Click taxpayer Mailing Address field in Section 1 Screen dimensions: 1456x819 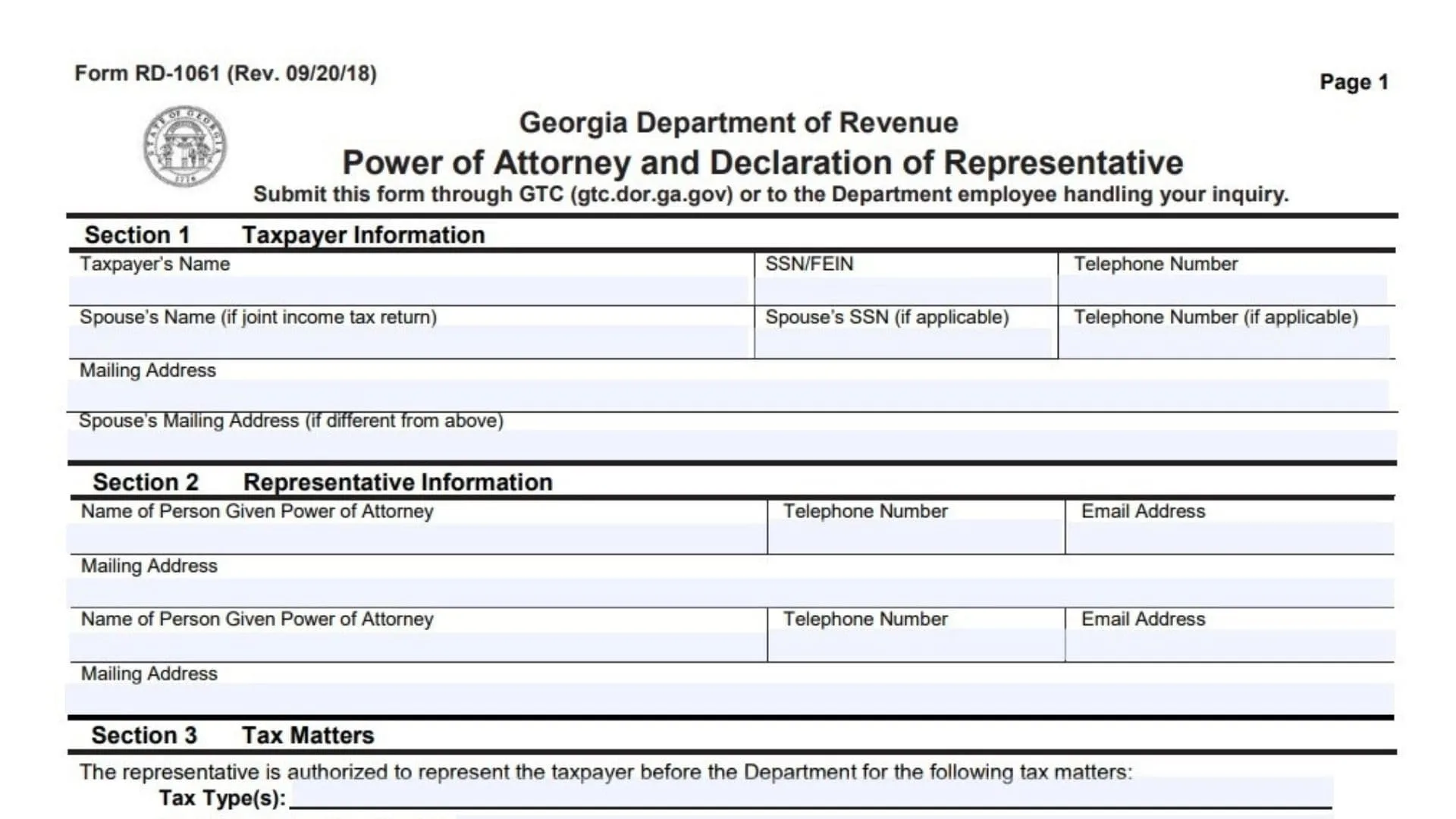click(x=728, y=395)
